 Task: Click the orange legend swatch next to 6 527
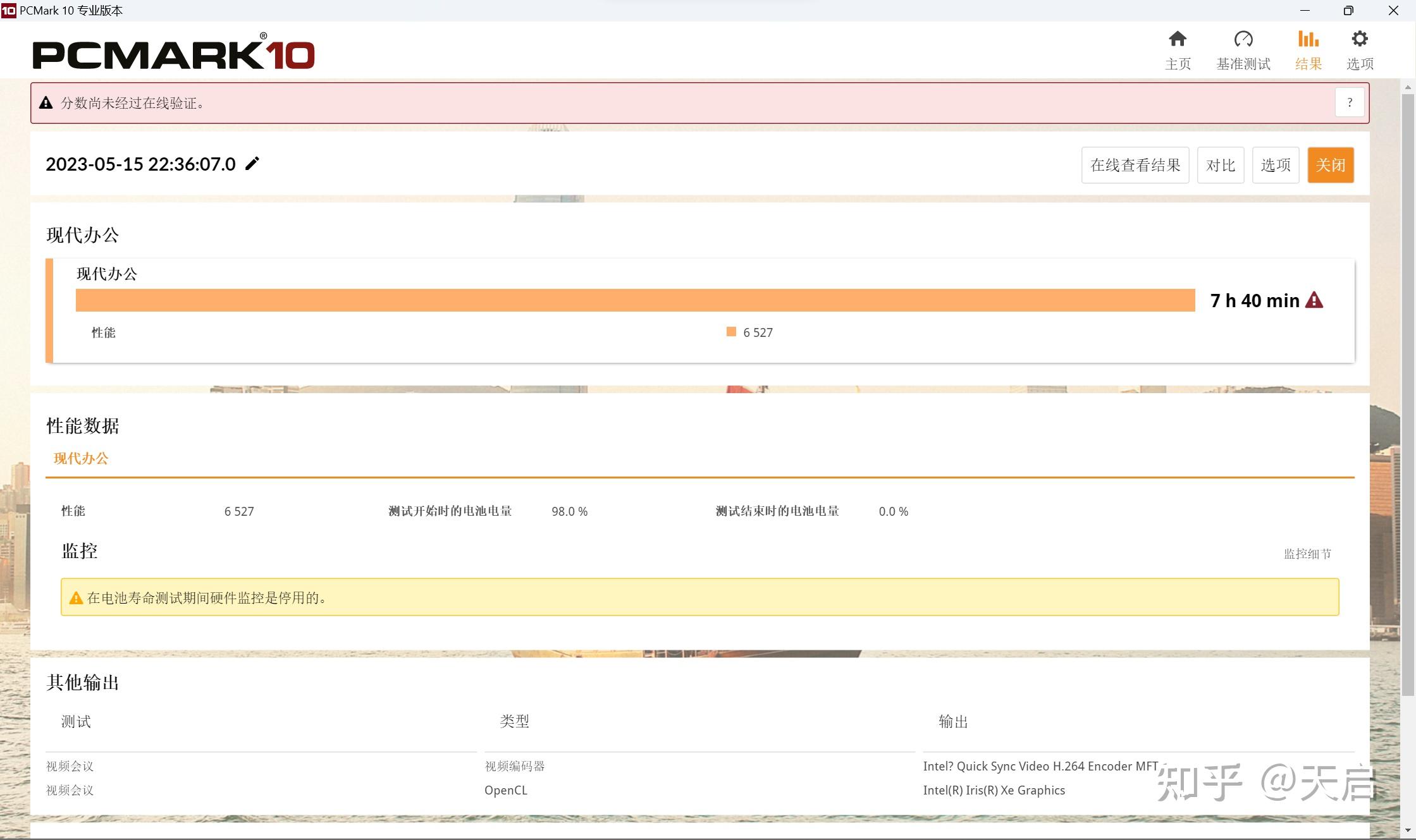pos(731,332)
